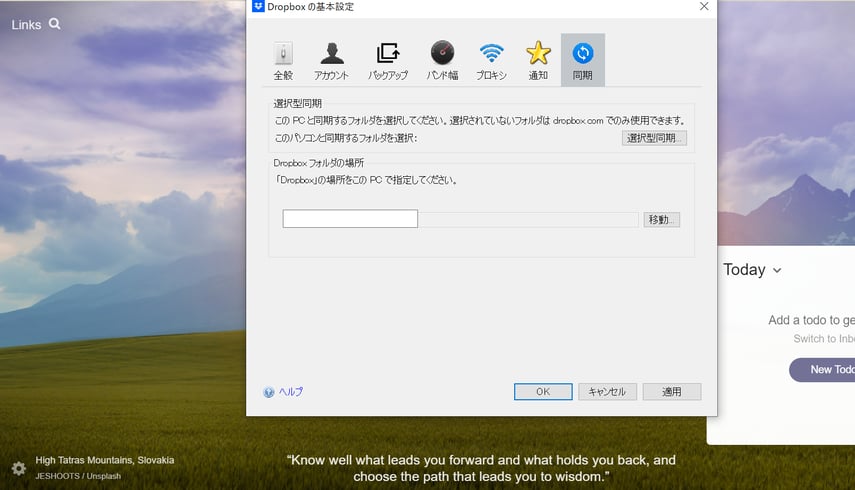Select the アカウント account icon
This screenshot has width=855, height=490.
click(x=331, y=60)
